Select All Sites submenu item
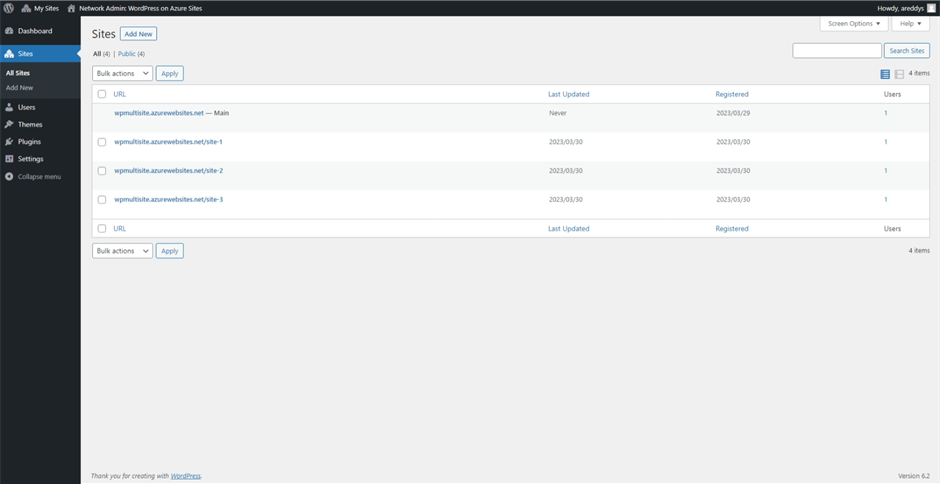The width and height of the screenshot is (940, 484). [x=18, y=73]
